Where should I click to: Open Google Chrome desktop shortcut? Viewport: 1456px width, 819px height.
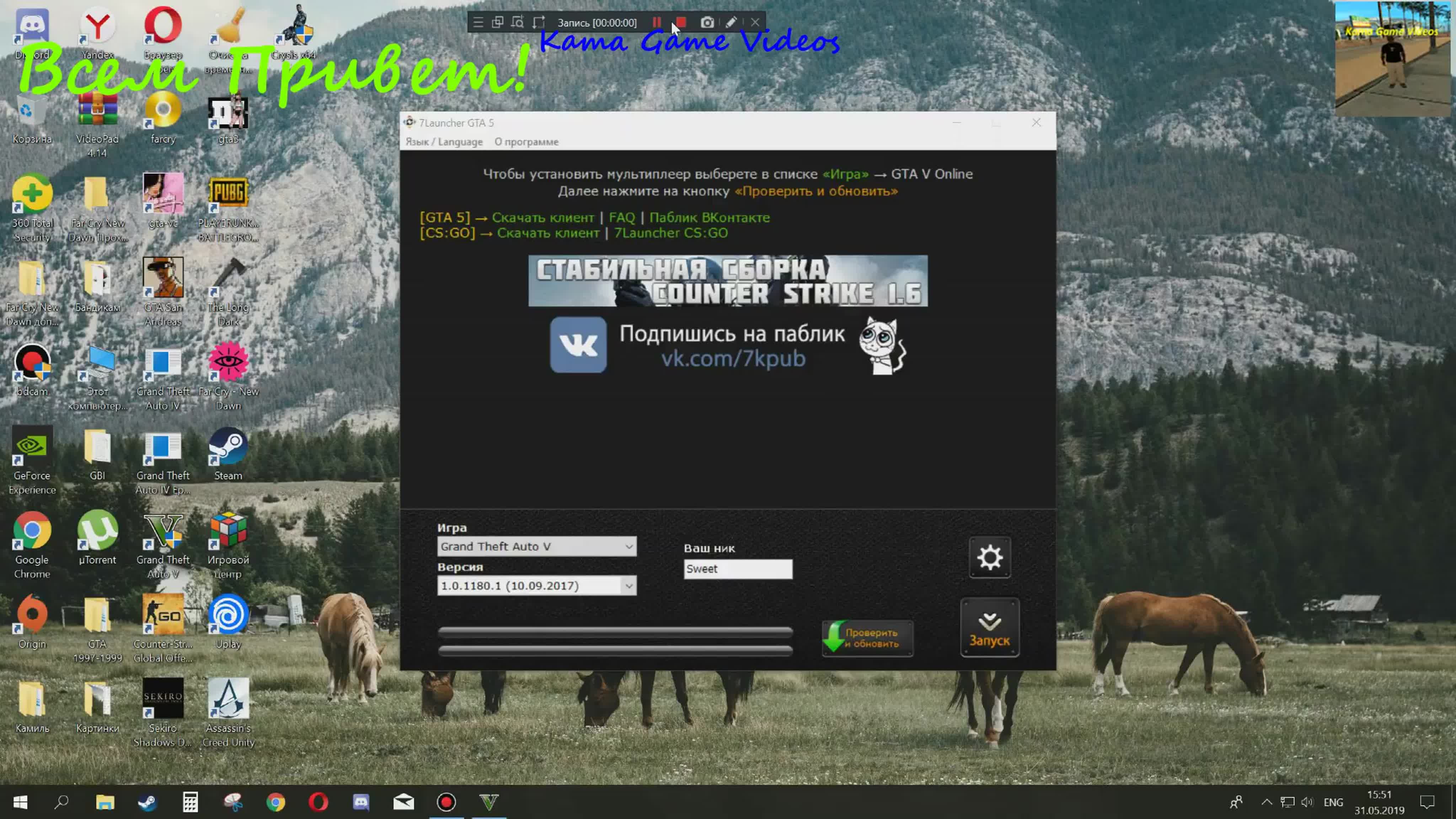coord(32,546)
